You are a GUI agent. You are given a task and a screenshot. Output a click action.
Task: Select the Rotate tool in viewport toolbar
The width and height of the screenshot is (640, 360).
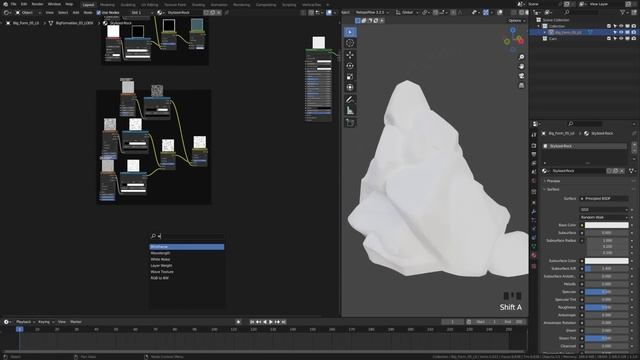350,66
